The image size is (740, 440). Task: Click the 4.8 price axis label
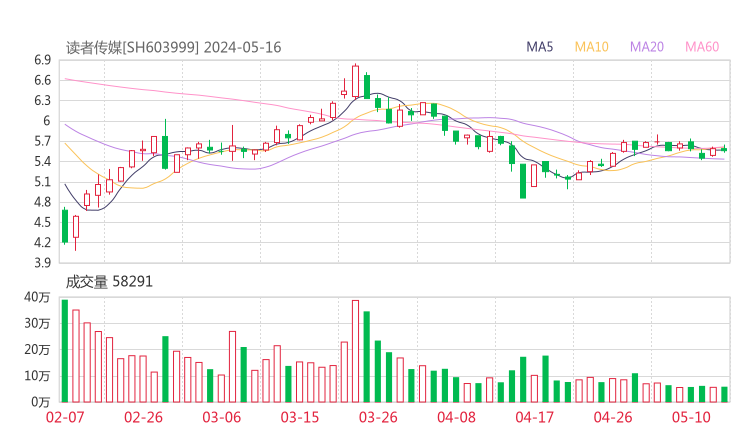click(x=42, y=202)
